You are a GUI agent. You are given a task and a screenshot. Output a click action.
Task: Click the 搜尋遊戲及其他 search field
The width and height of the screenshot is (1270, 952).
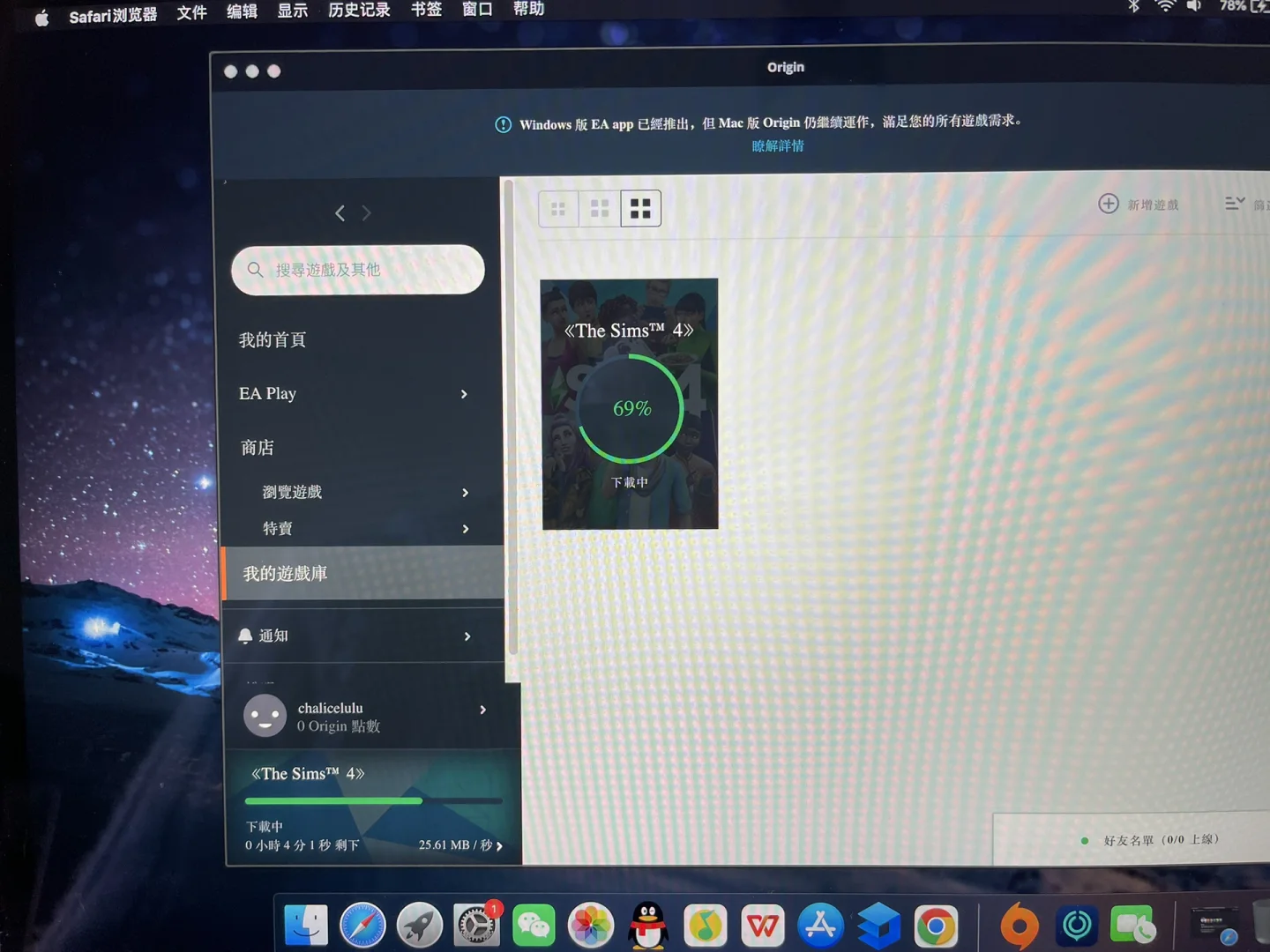pos(358,270)
